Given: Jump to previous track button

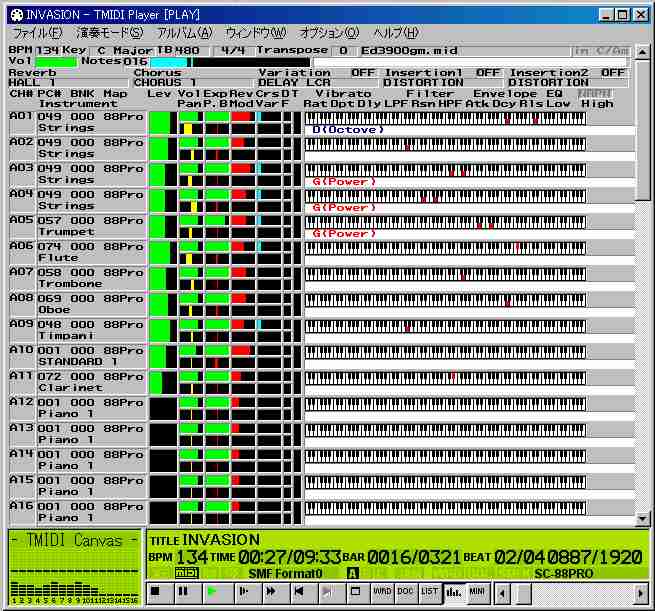Looking at the screenshot, I should coord(299,592).
